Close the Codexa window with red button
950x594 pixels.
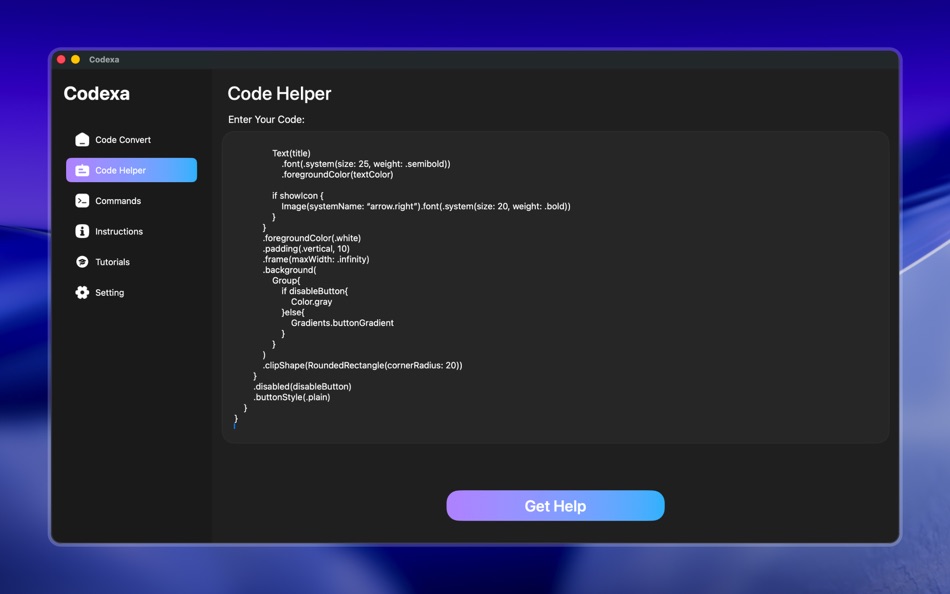point(61,59)
